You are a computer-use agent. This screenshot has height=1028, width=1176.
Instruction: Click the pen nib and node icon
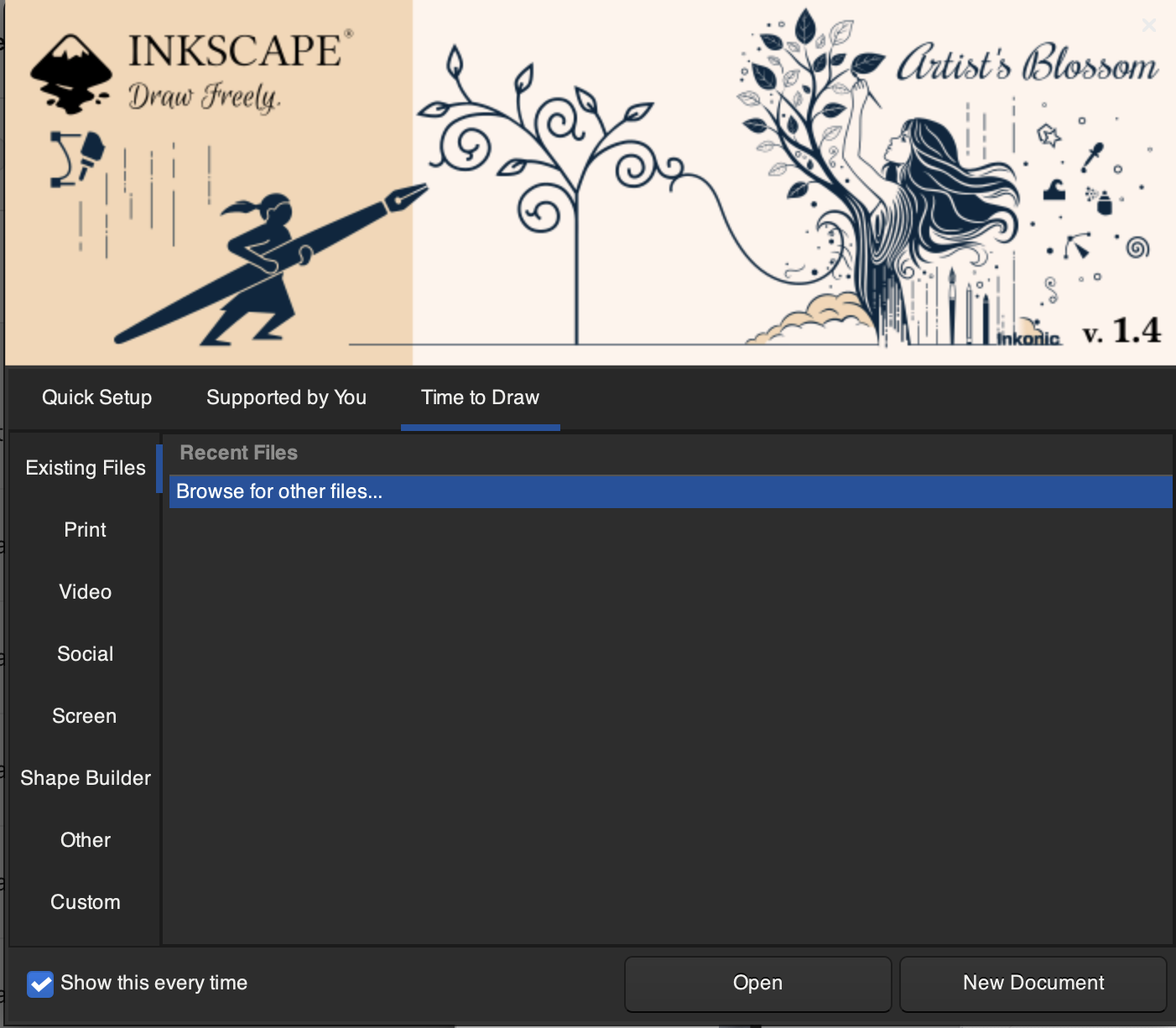77,158
